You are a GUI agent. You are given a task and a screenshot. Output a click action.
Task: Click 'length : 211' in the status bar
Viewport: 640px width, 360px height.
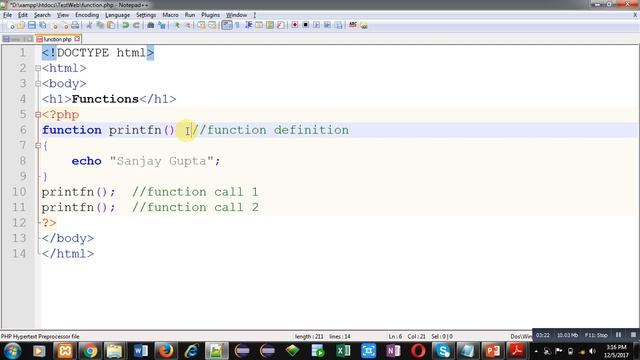(x=309, y=337)
